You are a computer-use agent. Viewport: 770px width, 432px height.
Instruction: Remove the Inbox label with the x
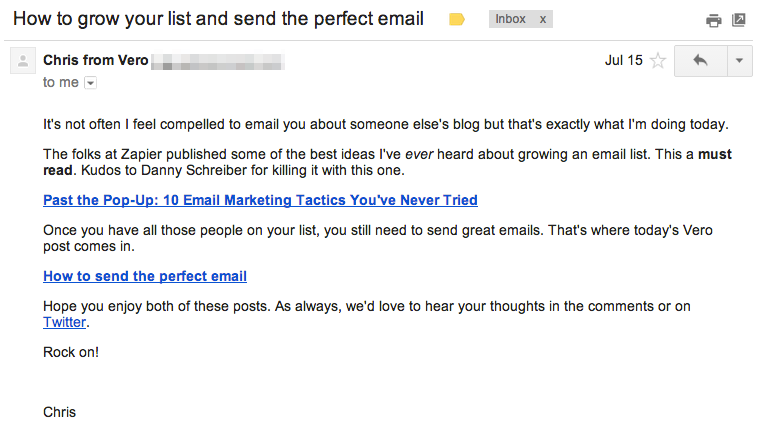(x=543, y=19)
